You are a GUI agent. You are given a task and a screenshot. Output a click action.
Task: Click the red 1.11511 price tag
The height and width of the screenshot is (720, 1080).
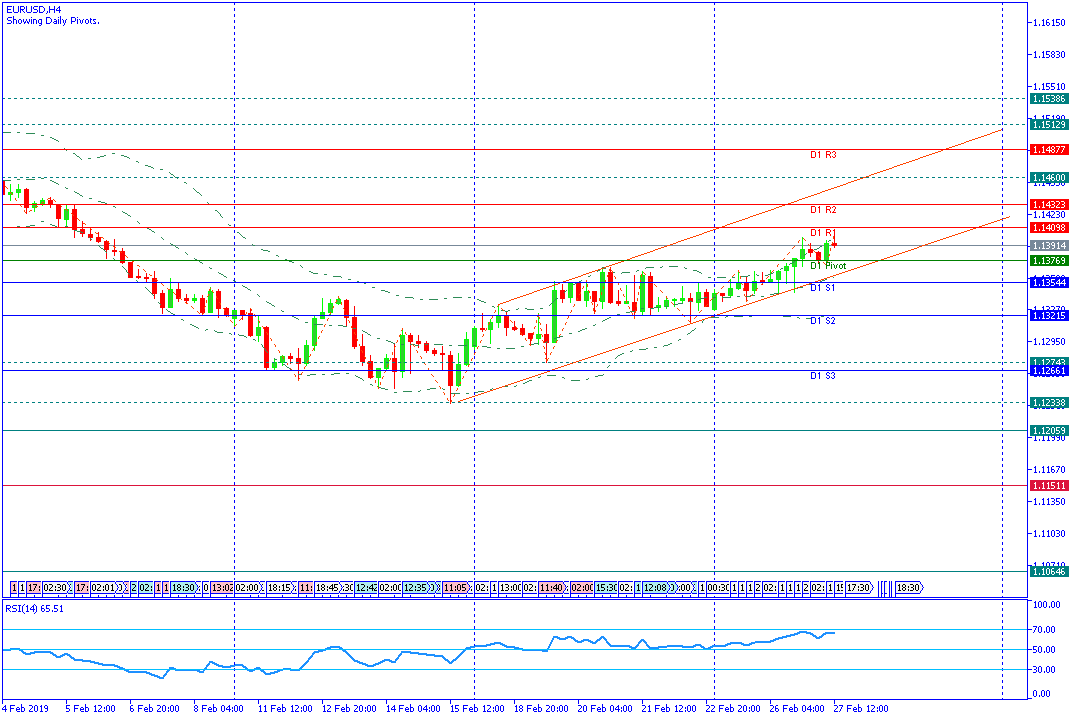coord(1049,486)
